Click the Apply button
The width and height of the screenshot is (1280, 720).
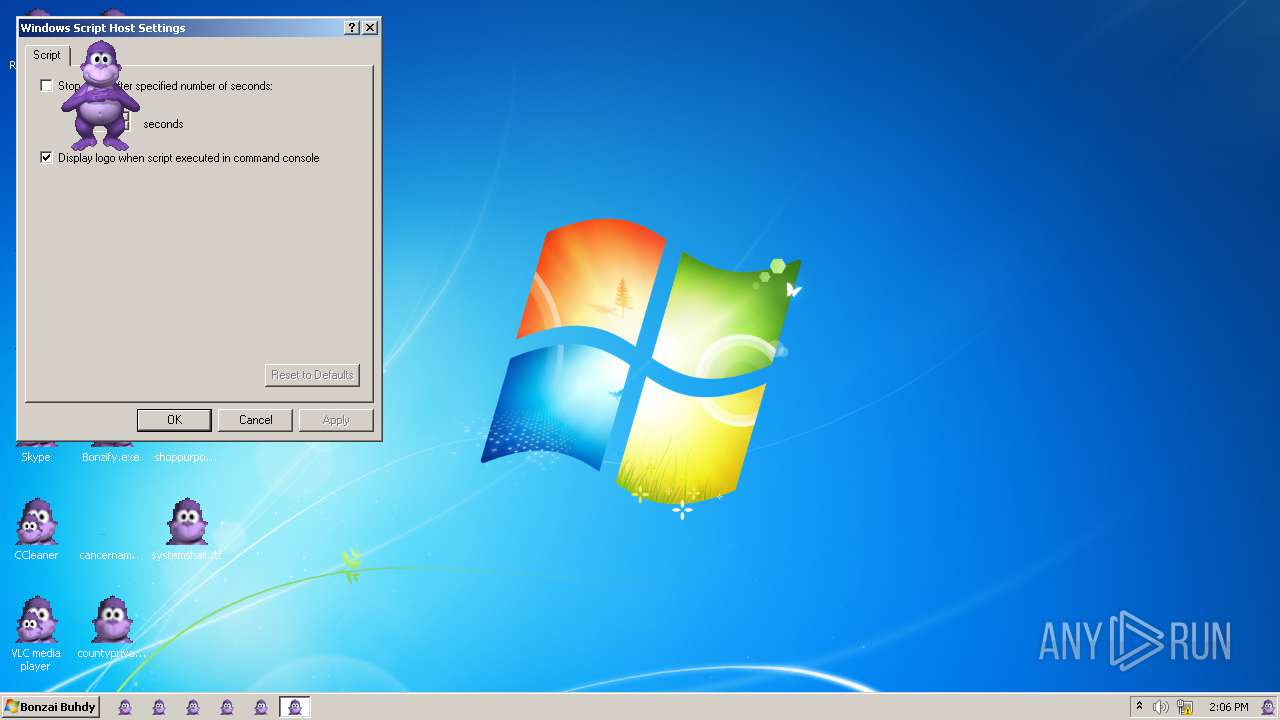pyautogui.click(x=336, y=420)
